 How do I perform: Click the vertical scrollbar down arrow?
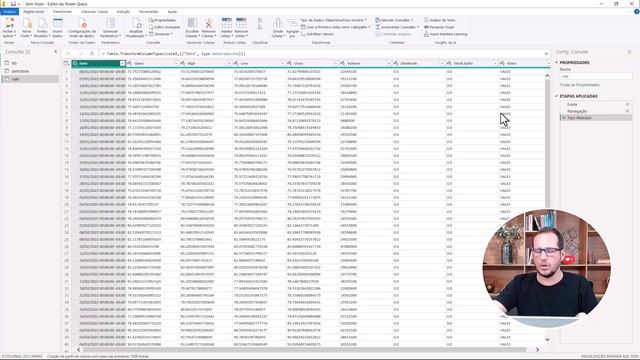coord(547,340)
